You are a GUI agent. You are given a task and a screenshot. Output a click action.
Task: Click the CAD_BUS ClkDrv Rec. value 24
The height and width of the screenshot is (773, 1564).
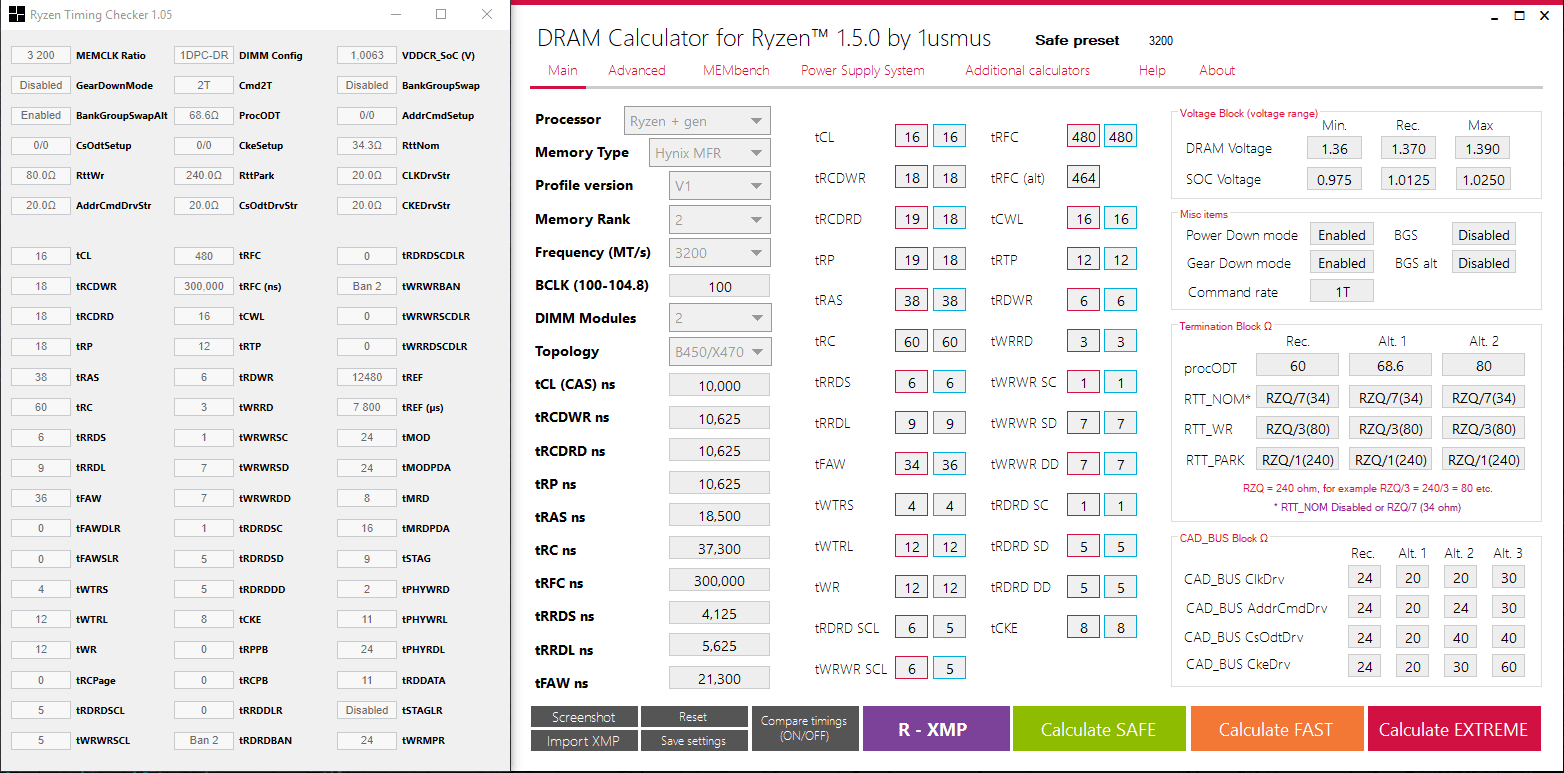click(1364, 578)
